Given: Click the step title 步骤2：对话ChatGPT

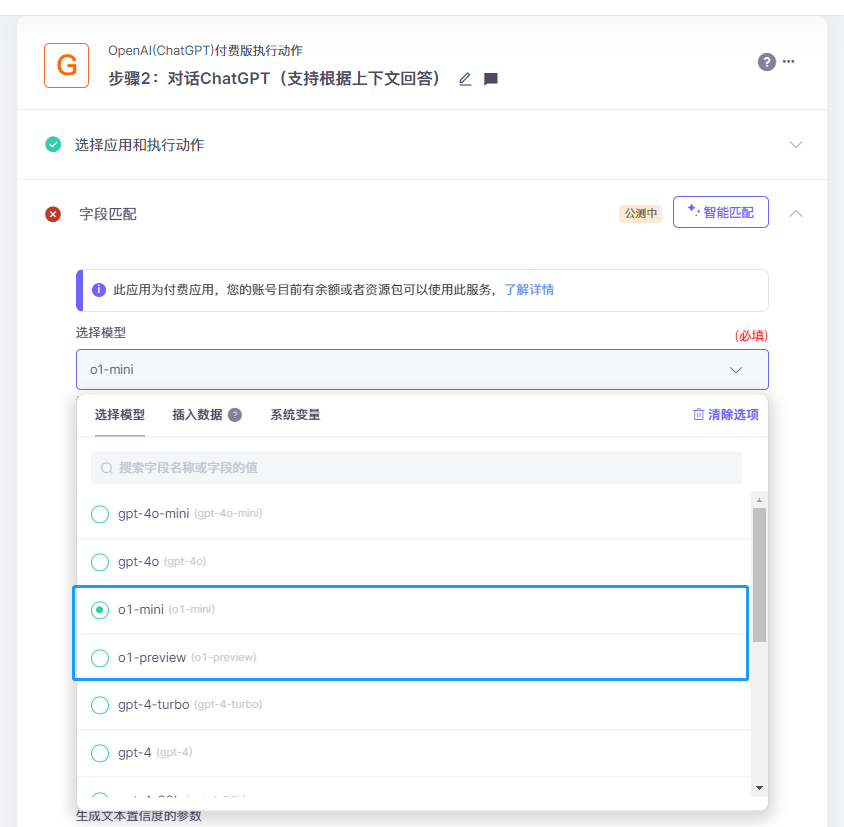Looking at the screenshot, I should [275, 79].
